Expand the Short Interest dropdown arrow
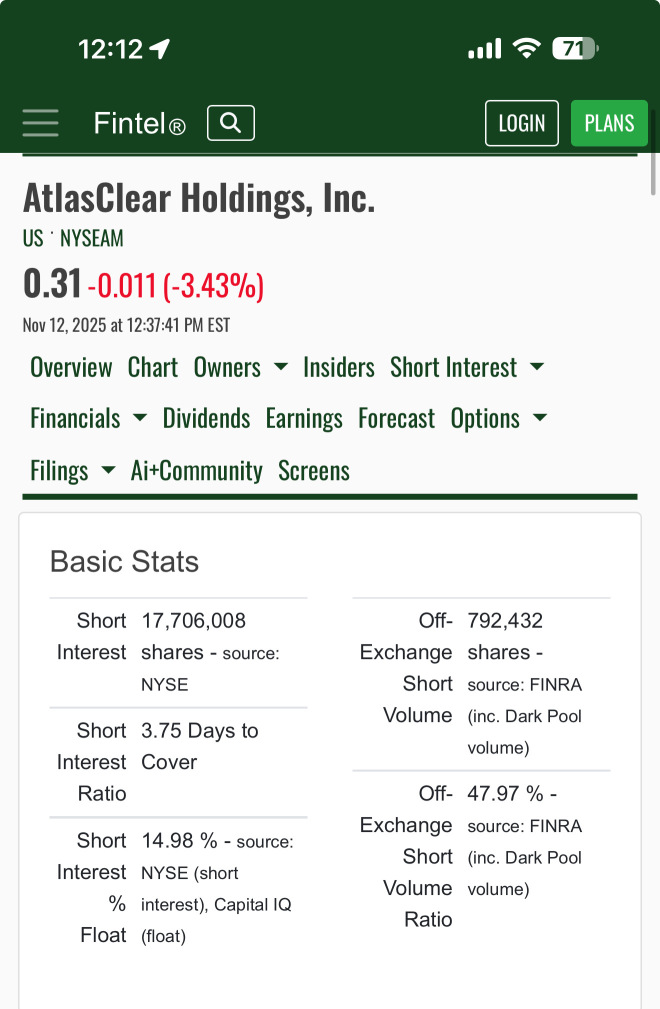Viewport: 660px width, 1009px height. (537, 367)
